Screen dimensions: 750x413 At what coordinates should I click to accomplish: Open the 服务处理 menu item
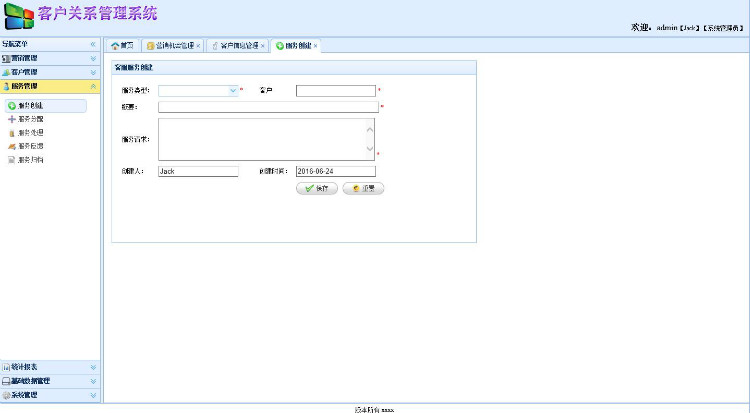click(x=26, y=133)
